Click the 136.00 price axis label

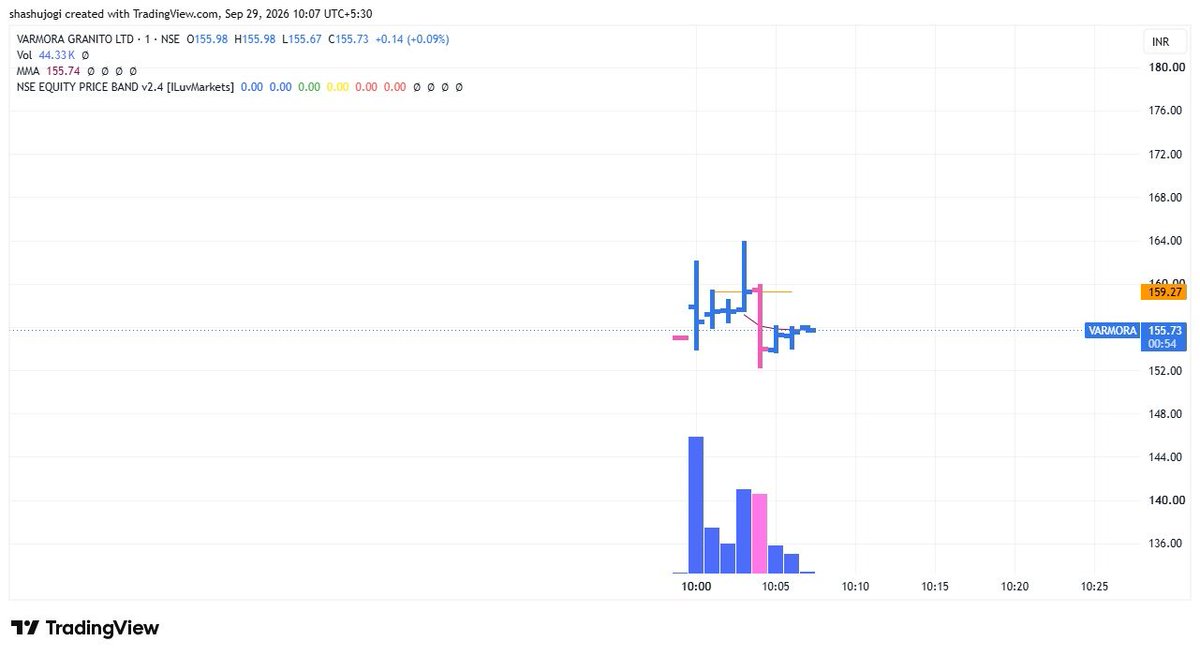point(1166,544)
